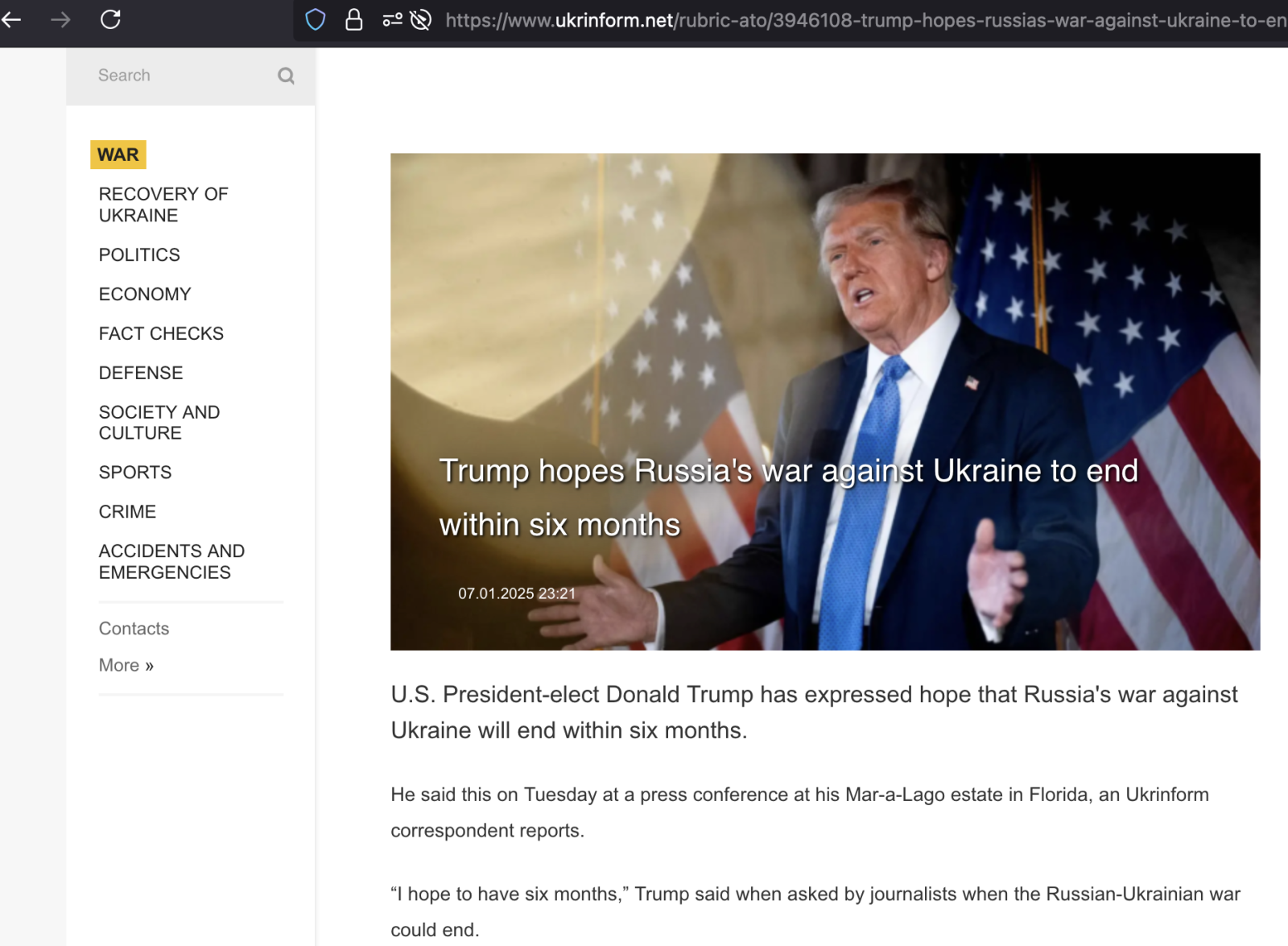Open the Contacts link
The image size is (1288, 946).
tap(134, 629)
